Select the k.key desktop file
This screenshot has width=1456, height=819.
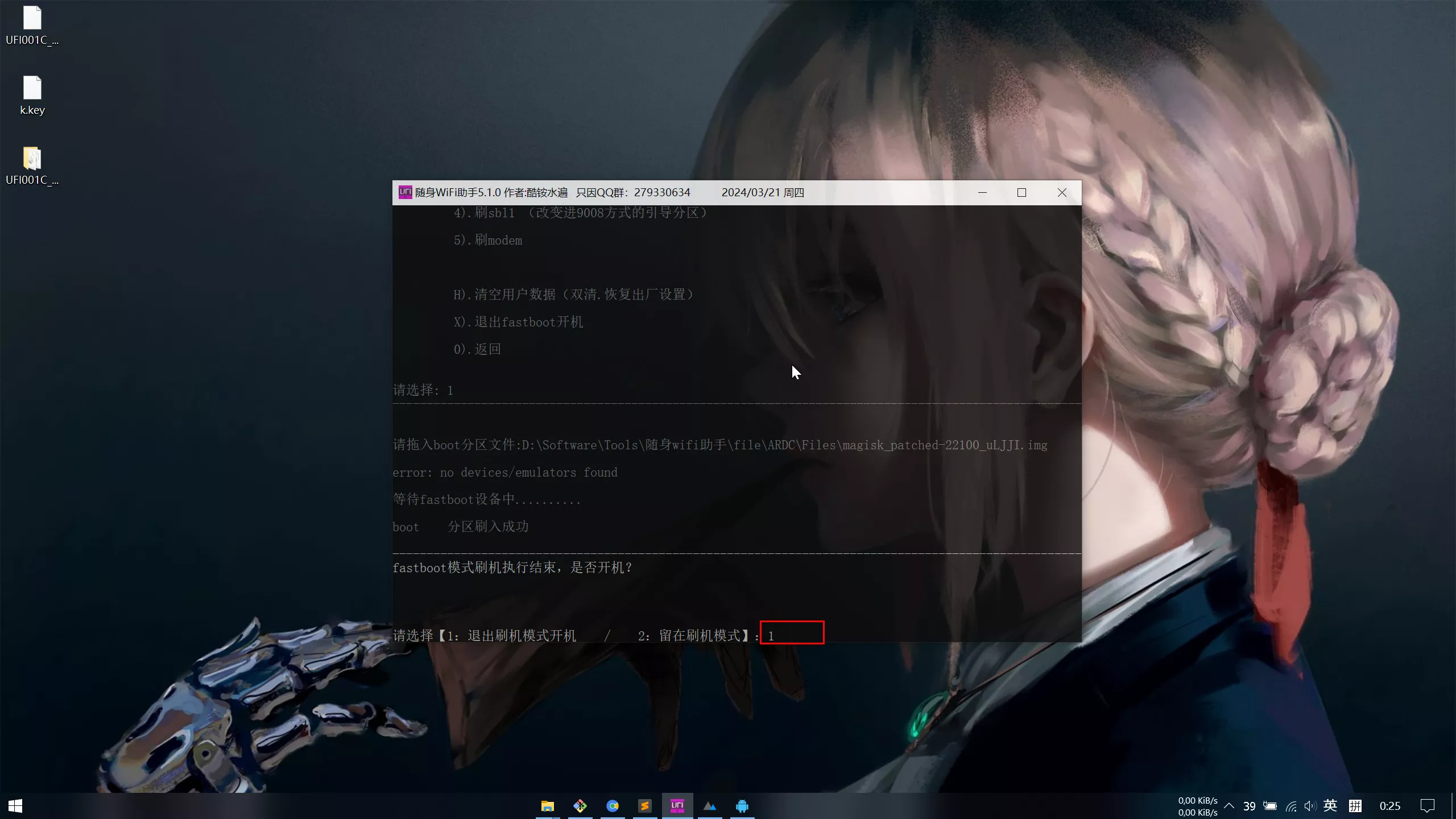click(32, 96)
